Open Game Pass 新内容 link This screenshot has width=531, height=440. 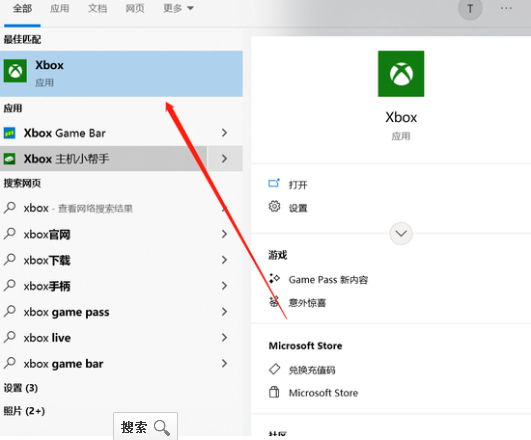pyautogui.click(x=328, y=280)
